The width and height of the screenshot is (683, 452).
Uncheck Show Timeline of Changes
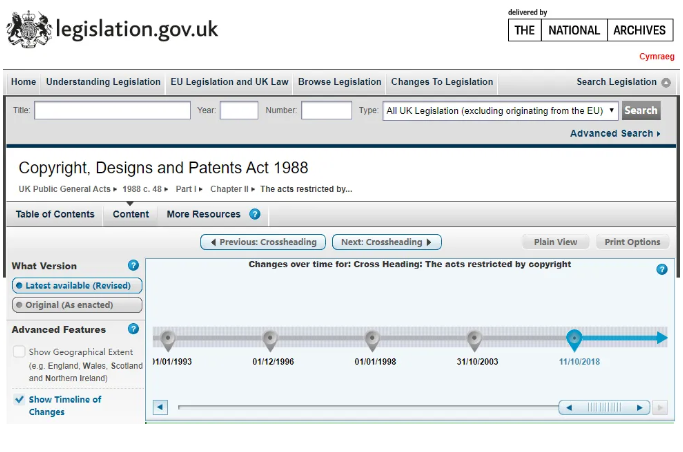(x=19, y=399)
